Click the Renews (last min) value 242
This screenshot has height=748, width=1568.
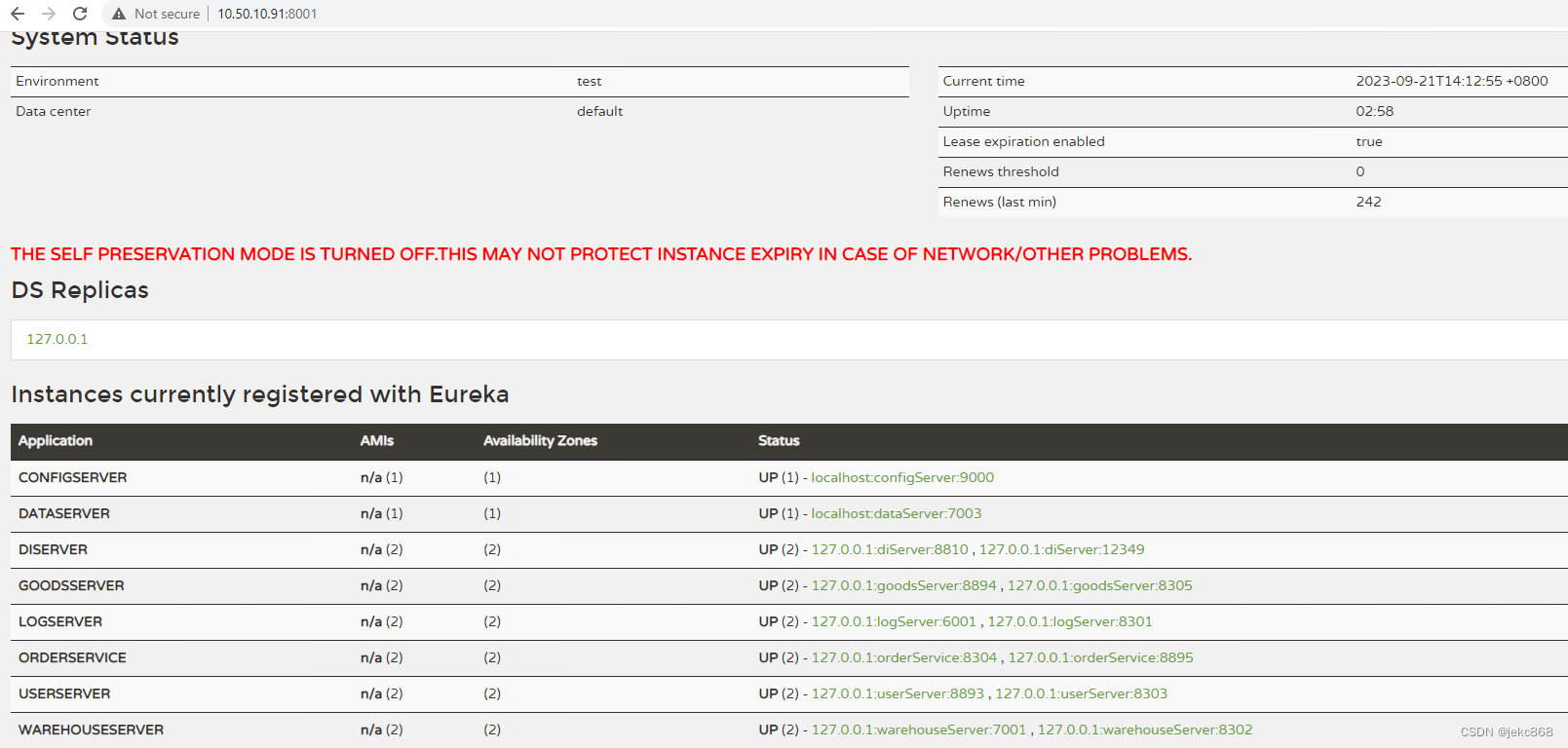point(1368,202)
